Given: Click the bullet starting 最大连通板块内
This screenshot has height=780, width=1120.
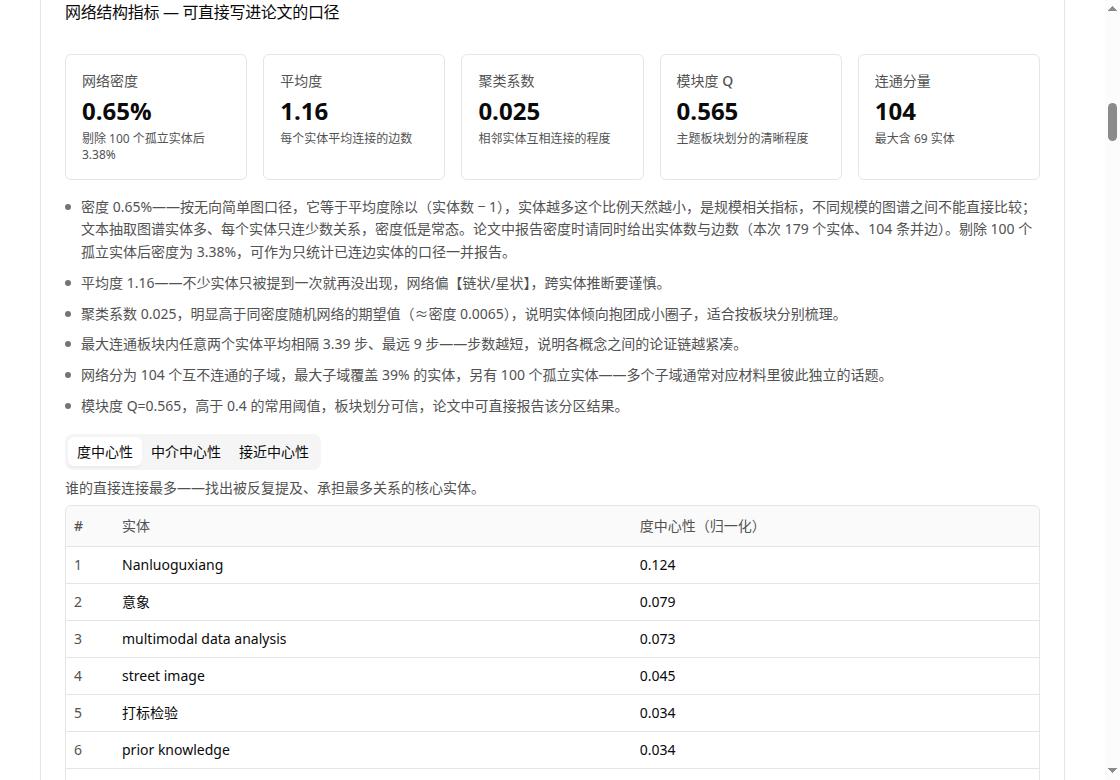Looking at the screenshot, I should pyautogui.click(x=411, y=344).
